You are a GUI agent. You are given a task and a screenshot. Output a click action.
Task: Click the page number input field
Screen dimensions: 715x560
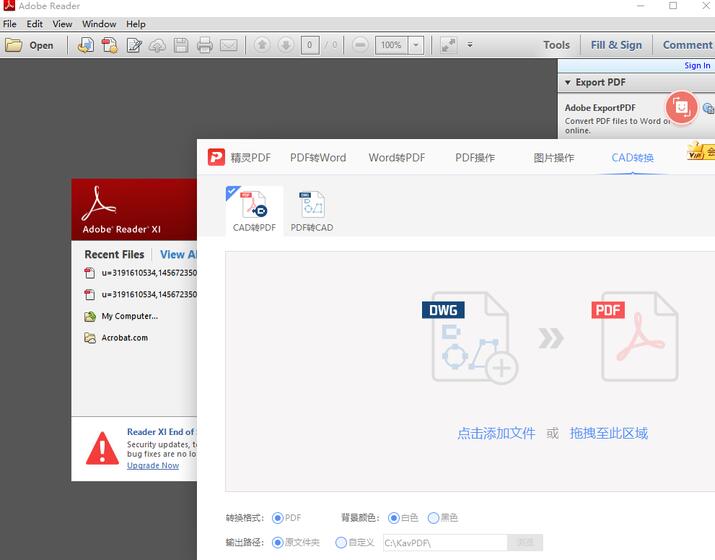310,45
